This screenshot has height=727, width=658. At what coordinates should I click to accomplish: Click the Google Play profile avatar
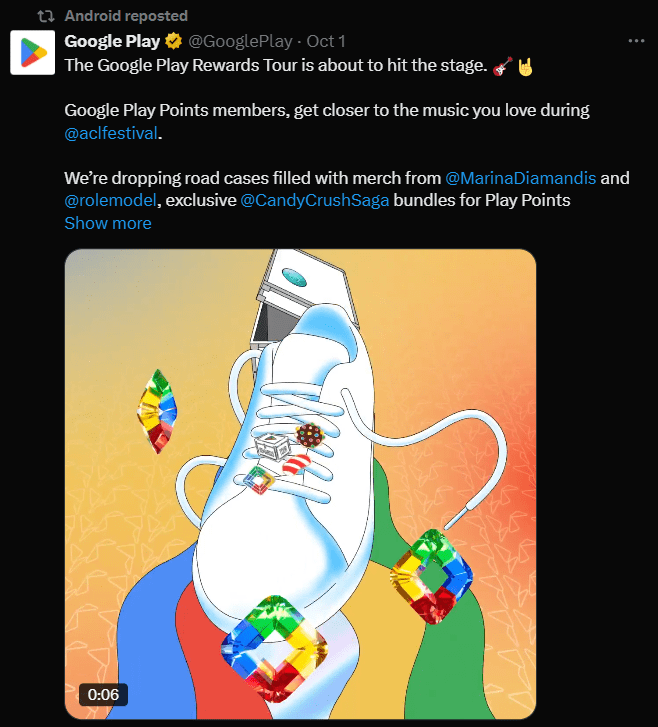point(31,52)
